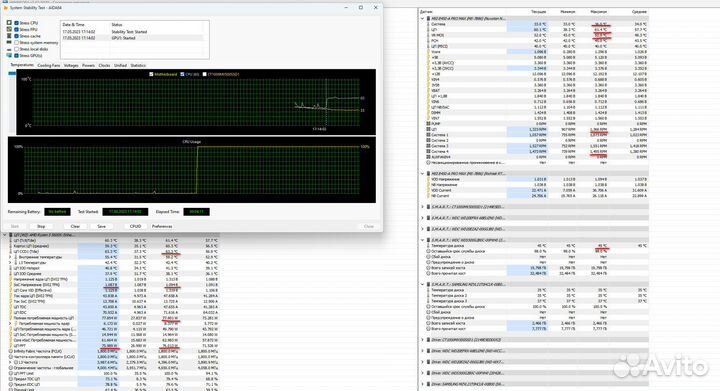
Task: Click the Stop button
Action: [41, 226]
